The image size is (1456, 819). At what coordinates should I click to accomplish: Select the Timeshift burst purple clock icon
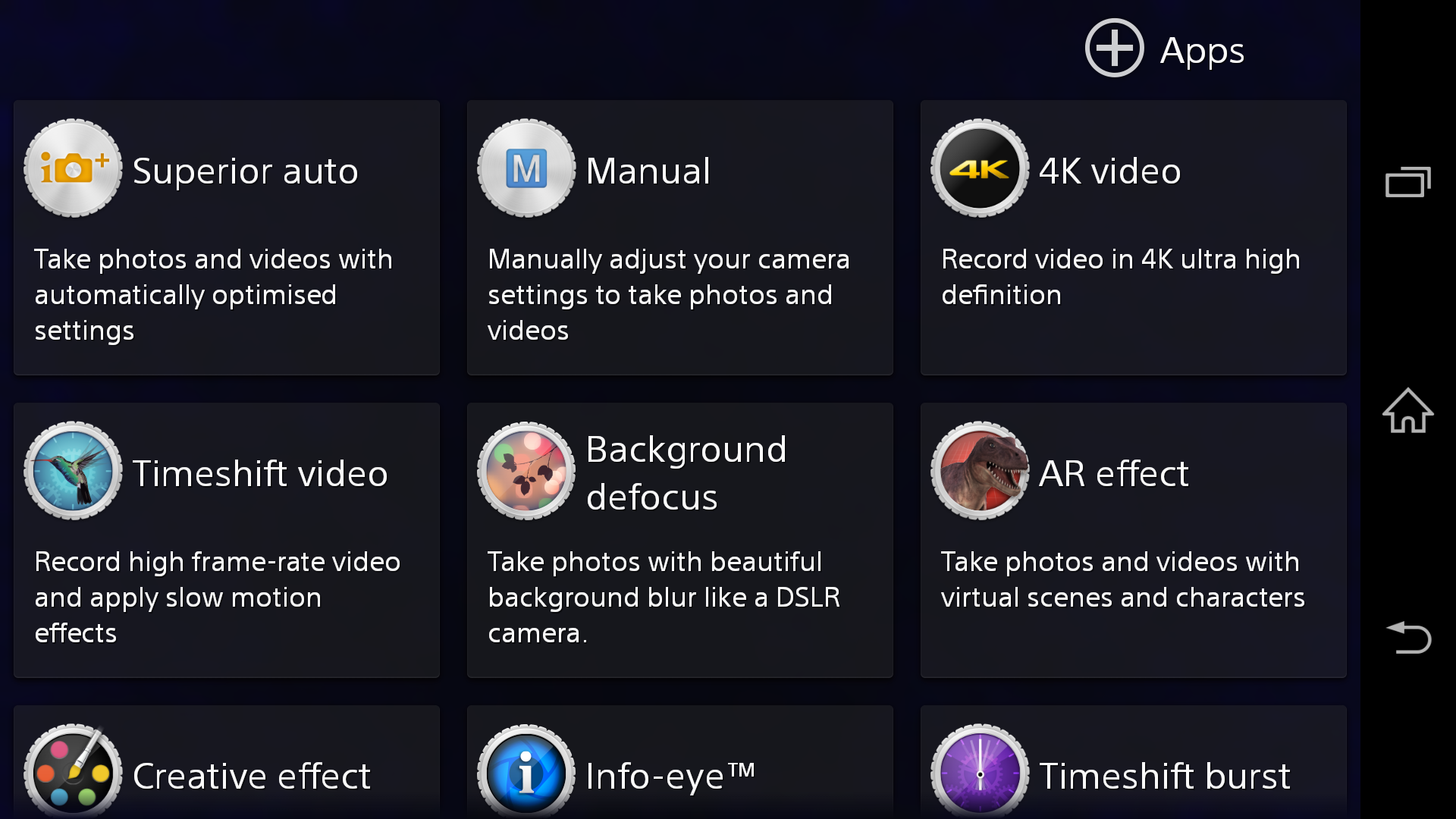(x=980, y=773)
